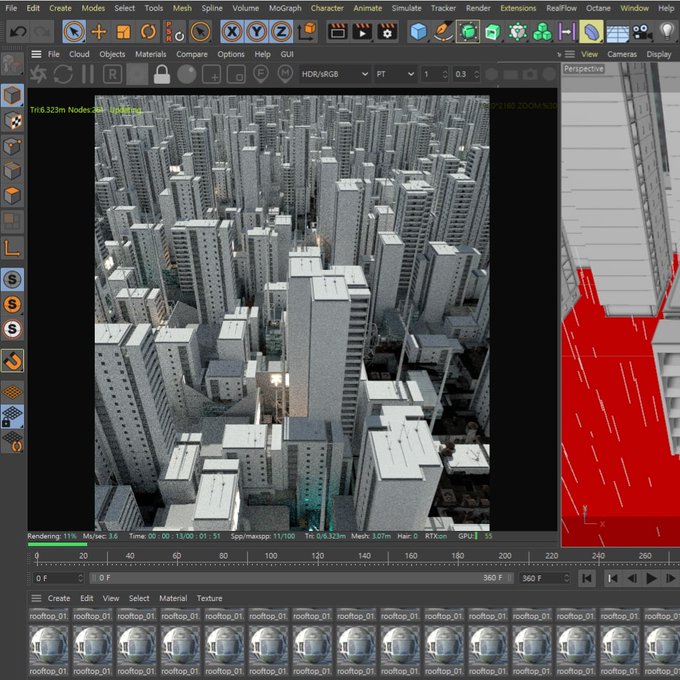
Task: Select the Live Selection arrow tool
Action: tap(74, 32)
